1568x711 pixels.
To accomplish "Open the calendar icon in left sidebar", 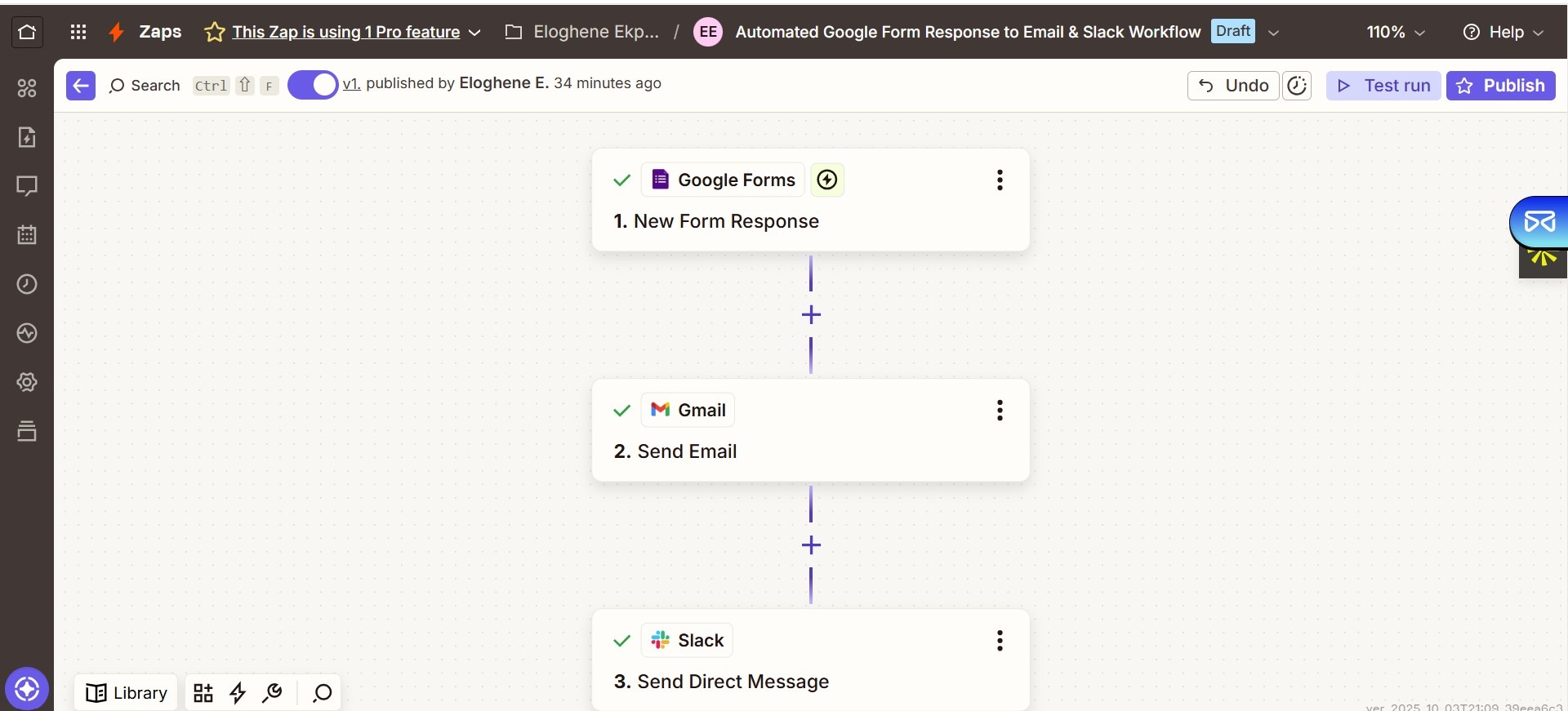I will pyautogui.click(x=27, y=235).
